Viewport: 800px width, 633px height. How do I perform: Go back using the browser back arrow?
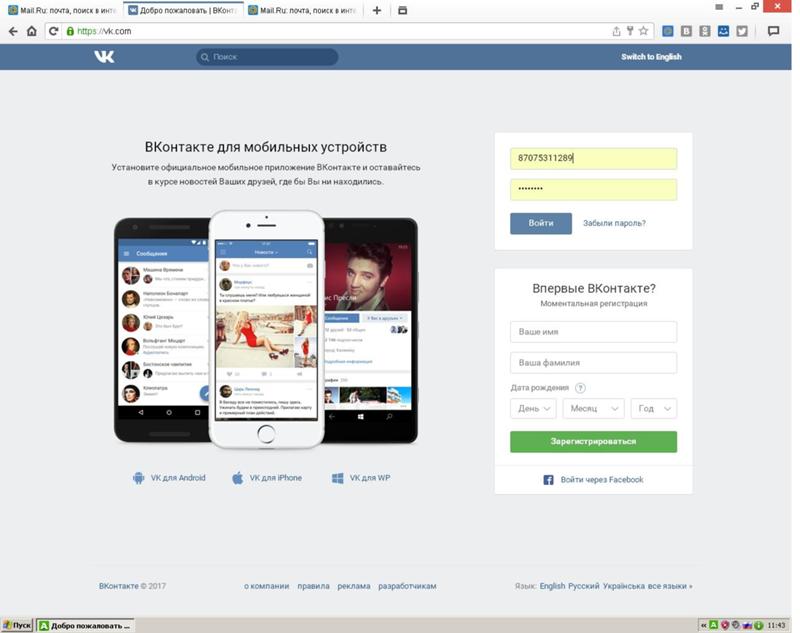click(x=13, y=31)
